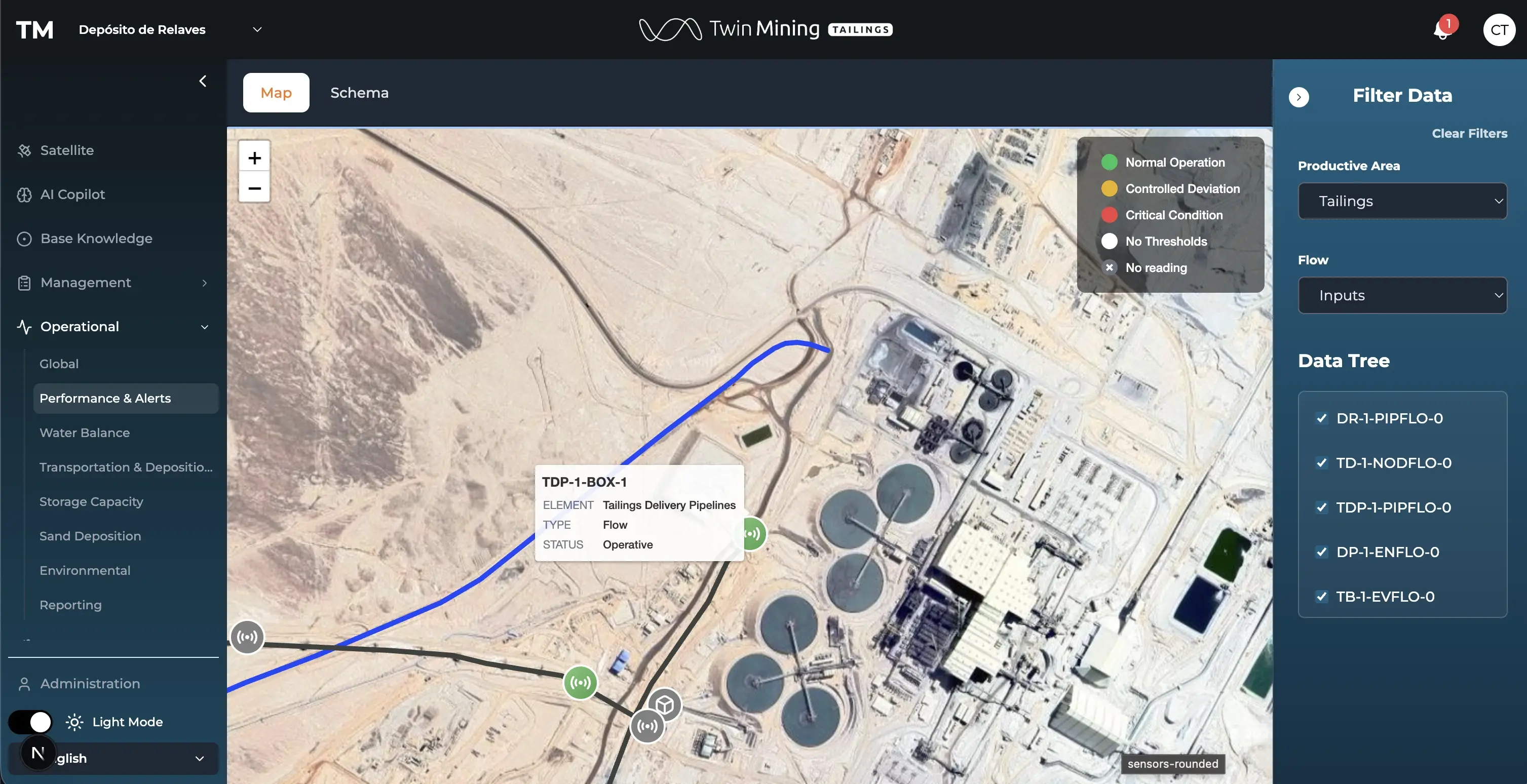Open Base Knowledge section
Image resolution: width=1527 pixels, height=784 pixels.
97,238
